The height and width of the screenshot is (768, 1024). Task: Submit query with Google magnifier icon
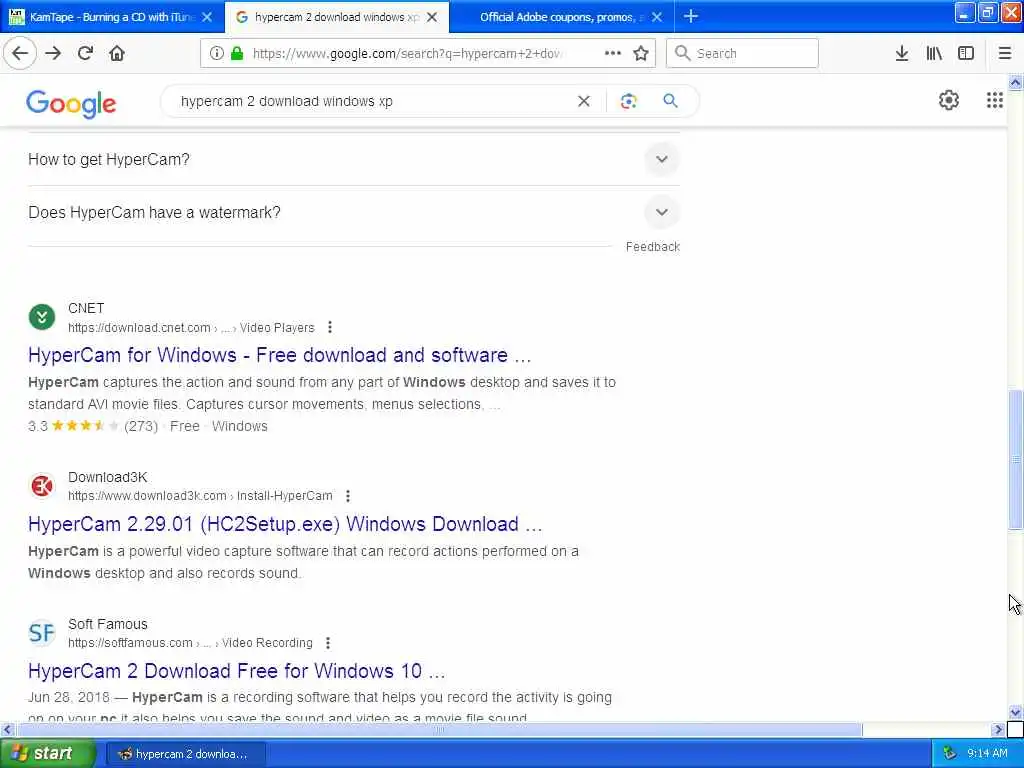pos(670,101)
